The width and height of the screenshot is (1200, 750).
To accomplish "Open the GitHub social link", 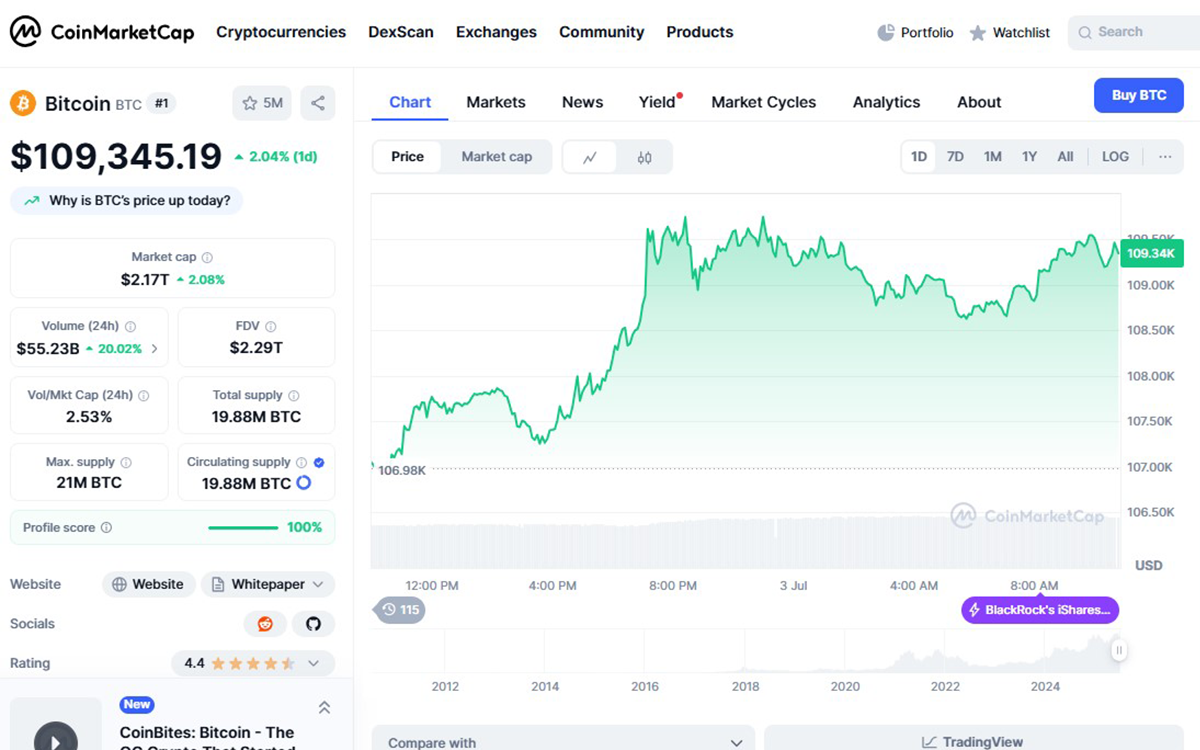I will click(x=314, y=624).
